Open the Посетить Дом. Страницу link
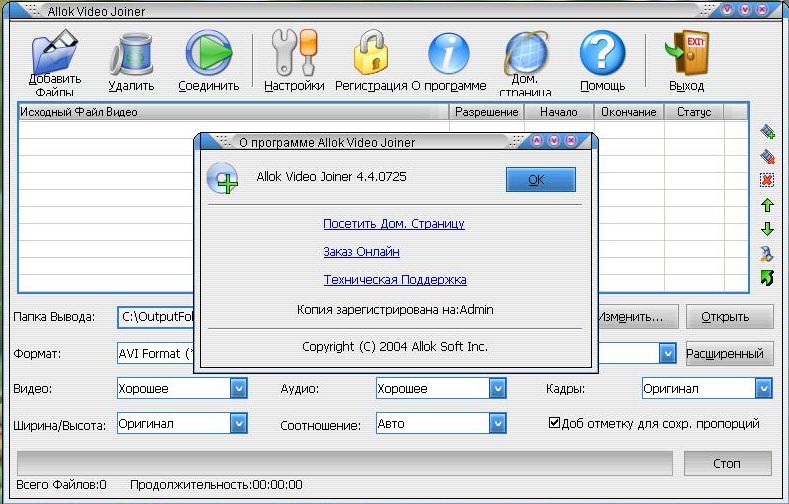Screen dimensions: 789x504 394,224
